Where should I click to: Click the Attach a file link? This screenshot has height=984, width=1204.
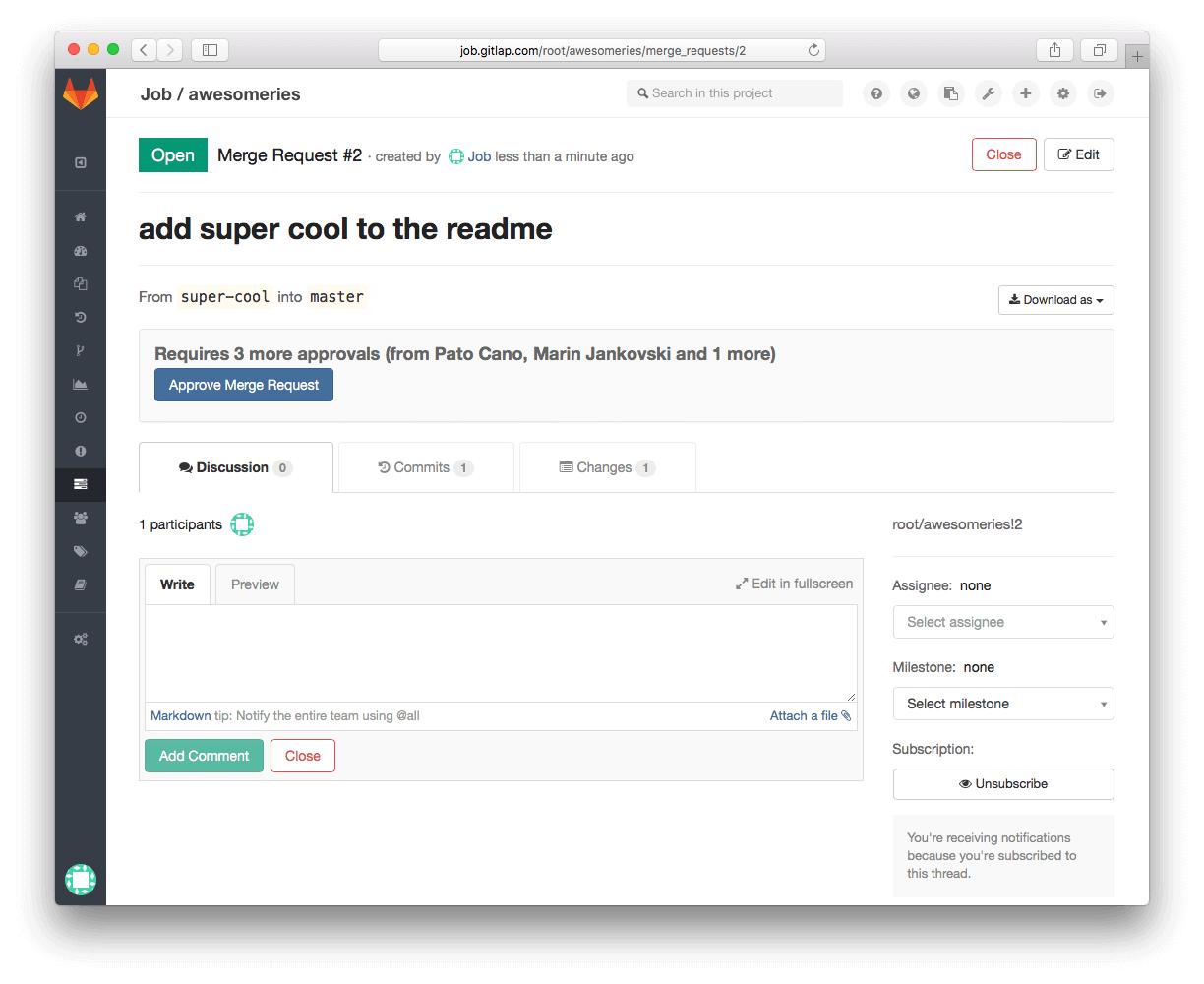click(811, 715)
